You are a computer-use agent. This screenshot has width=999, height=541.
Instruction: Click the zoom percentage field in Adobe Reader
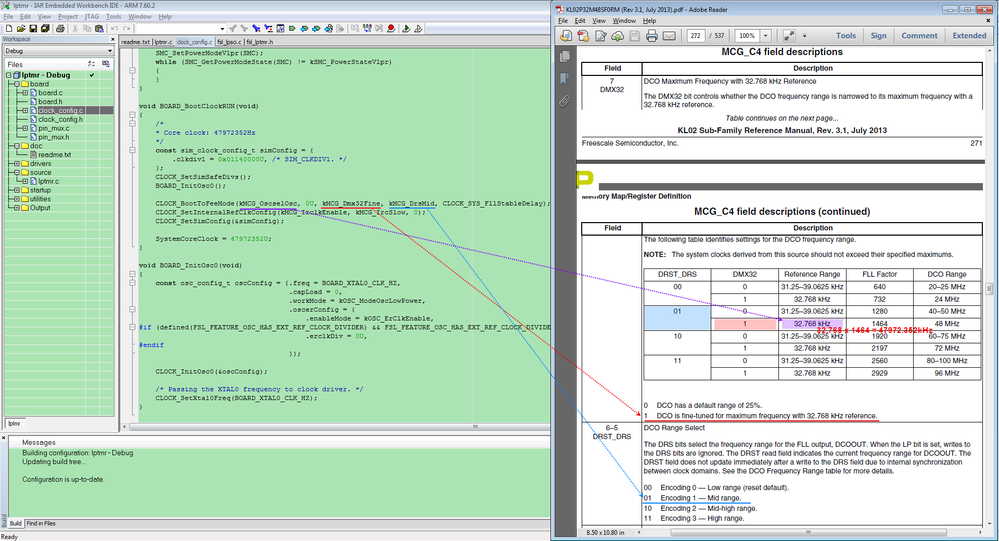pos(747,36)
